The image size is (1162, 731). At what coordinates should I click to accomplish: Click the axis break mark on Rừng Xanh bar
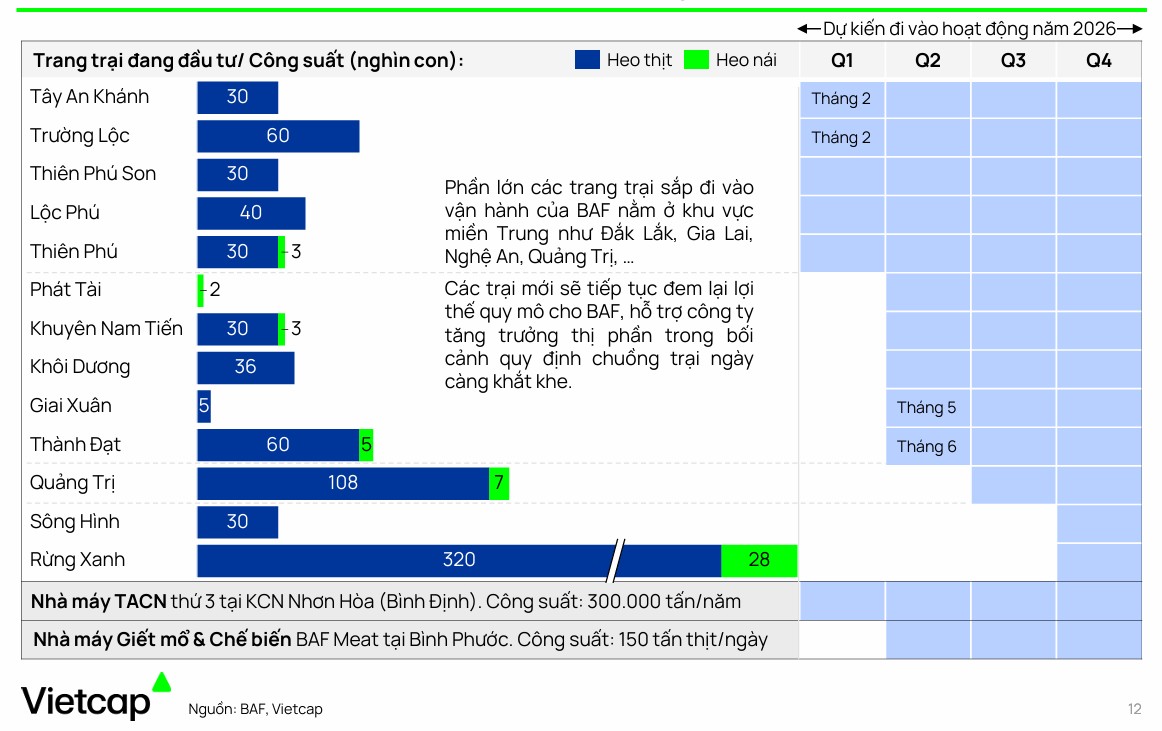click(616, 560)
